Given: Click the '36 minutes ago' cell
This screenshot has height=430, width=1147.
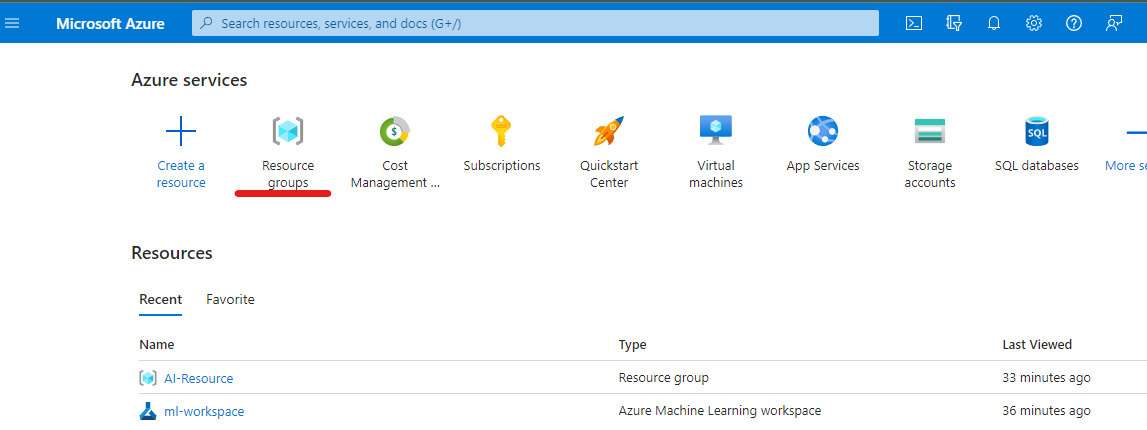Looking at the screenshot, I should pyautogui.click(x=1046, y=411).
